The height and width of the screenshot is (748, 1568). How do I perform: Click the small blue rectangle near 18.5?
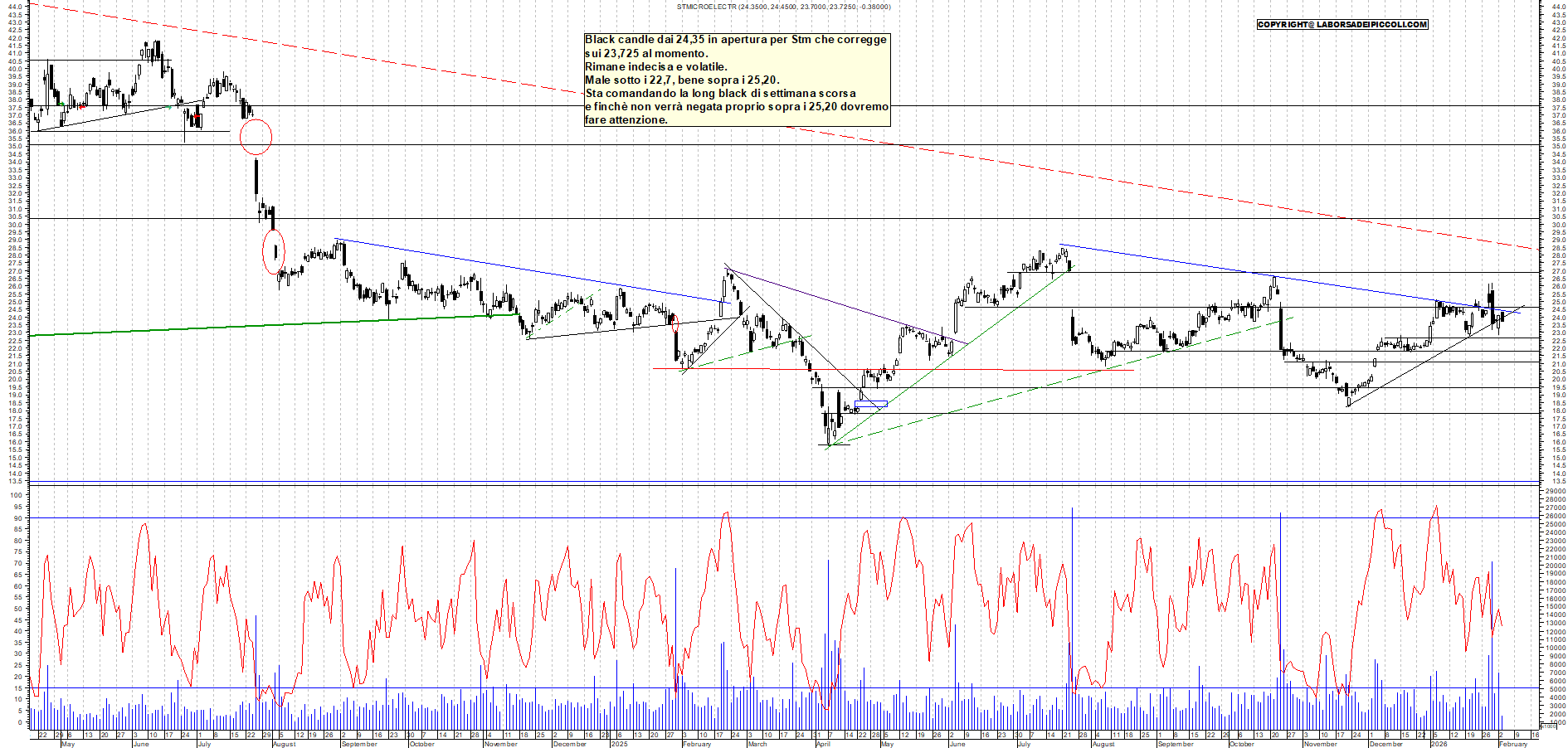tap(871, 405)
